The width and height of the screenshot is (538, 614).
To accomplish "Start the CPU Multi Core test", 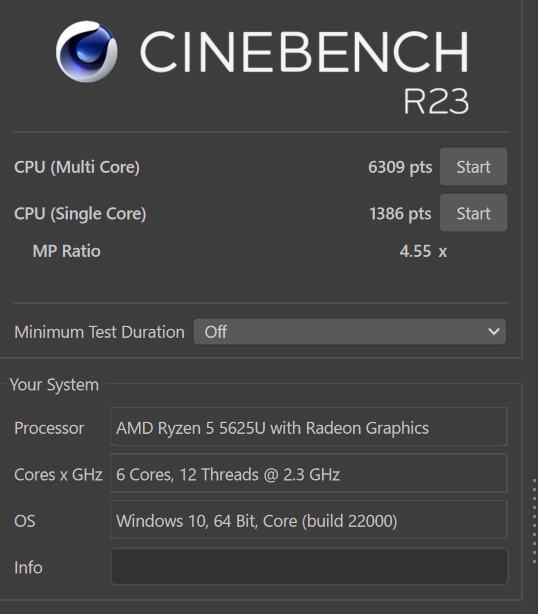I will coord(473,167).
